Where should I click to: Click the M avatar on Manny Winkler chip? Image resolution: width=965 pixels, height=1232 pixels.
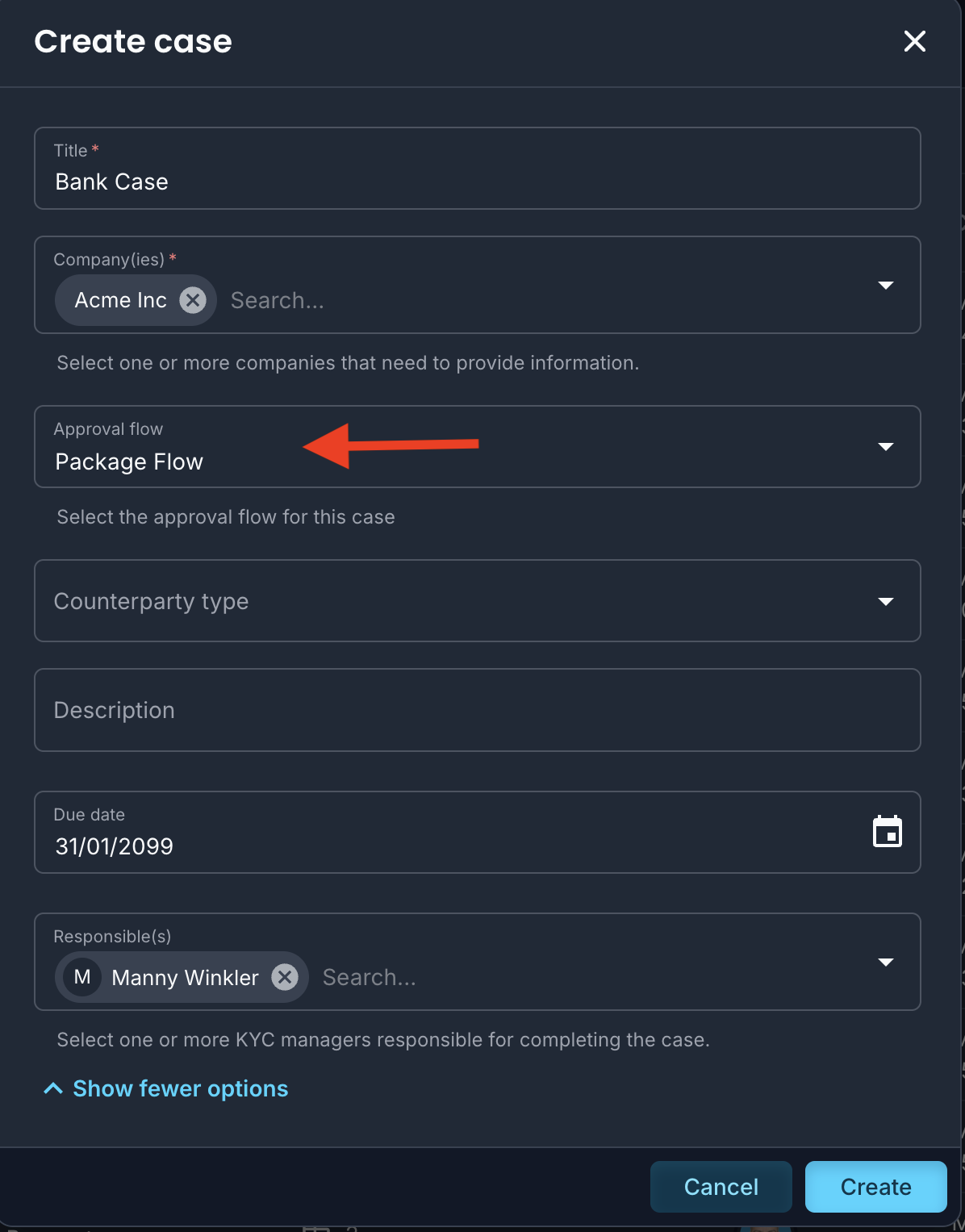82,977
